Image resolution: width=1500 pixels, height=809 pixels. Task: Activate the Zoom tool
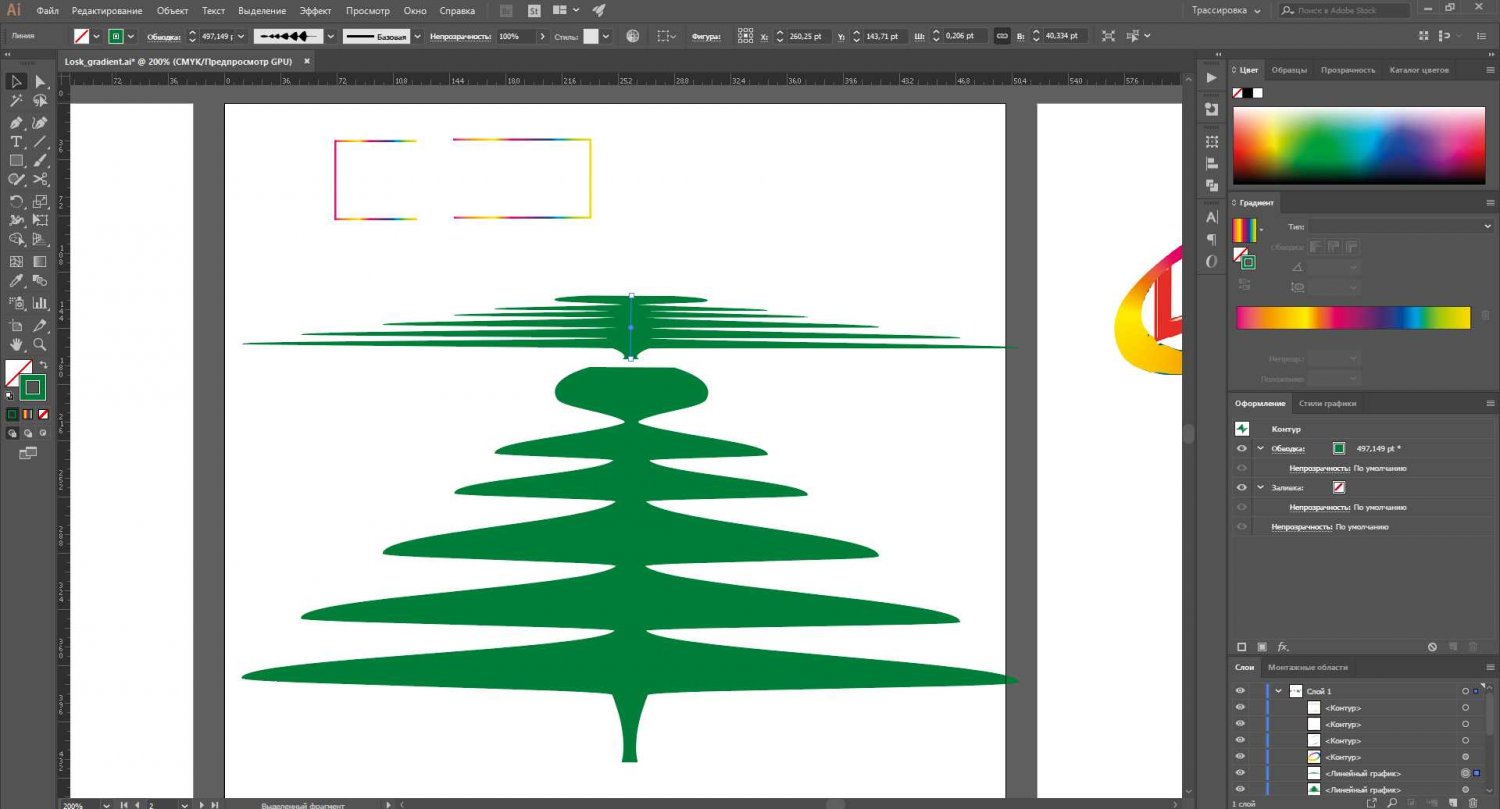tap(40, 344)
